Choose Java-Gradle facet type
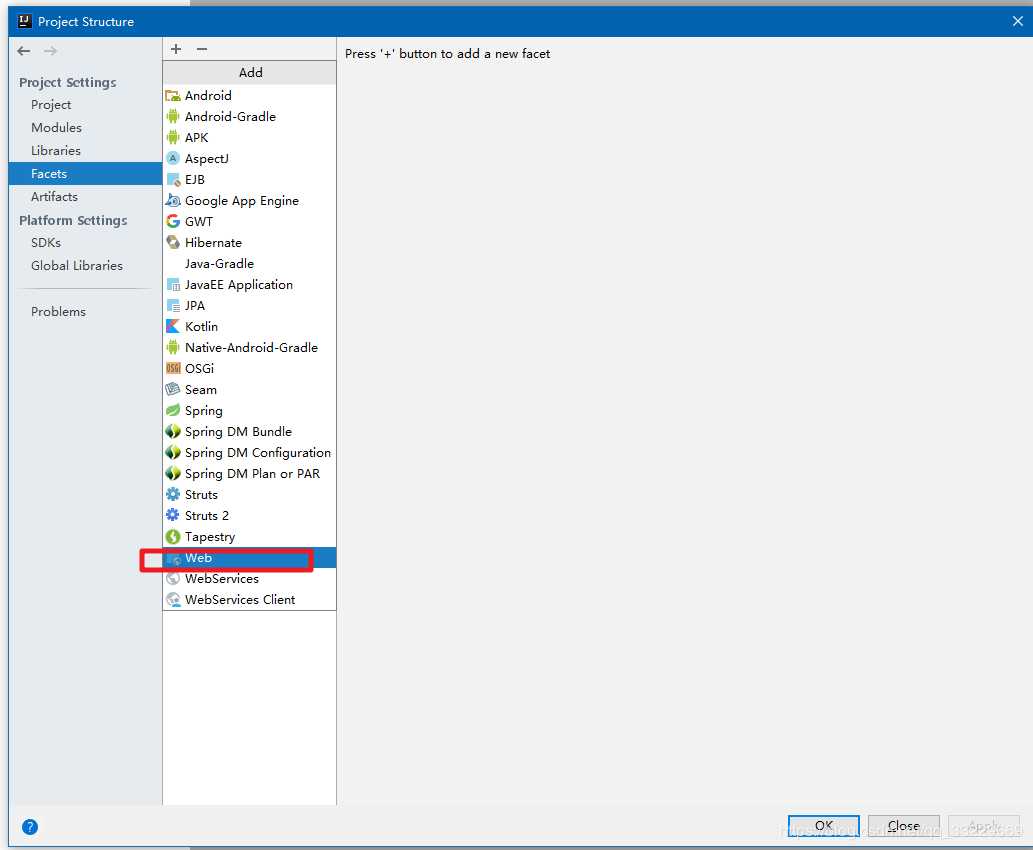The image size is (1033, 850). [249, 264]
